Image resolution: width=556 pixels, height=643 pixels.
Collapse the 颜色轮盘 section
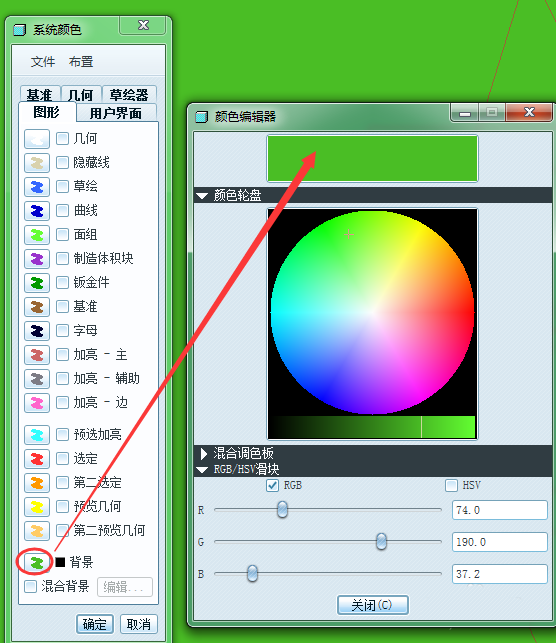click(x=202, y=196)
